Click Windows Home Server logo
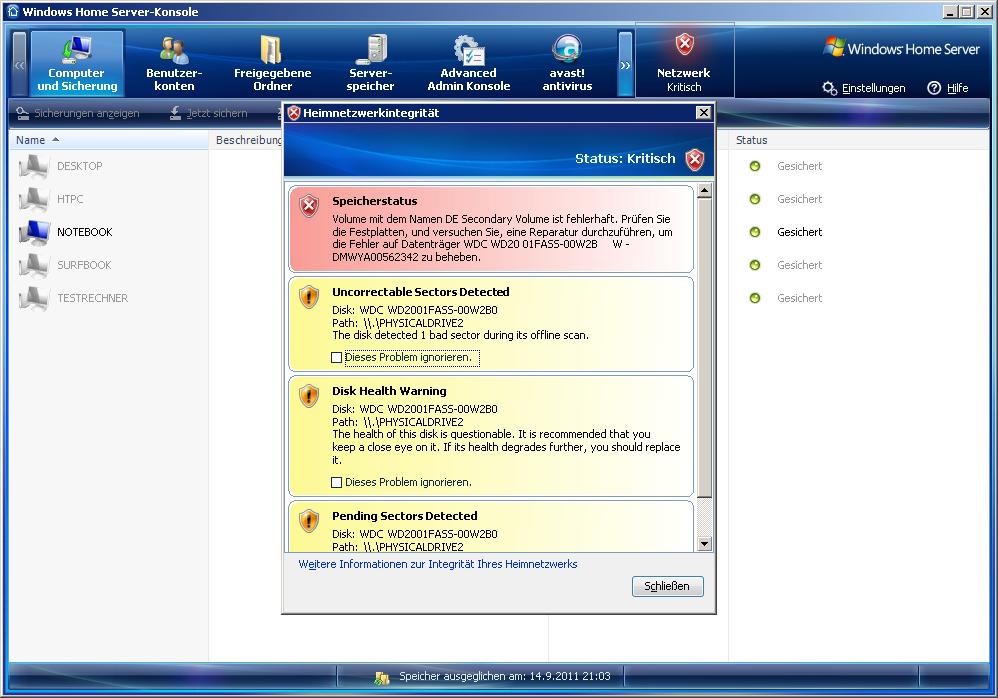Image resolution: width=998 pixels, height=698 pixels. tap(901, 48)
